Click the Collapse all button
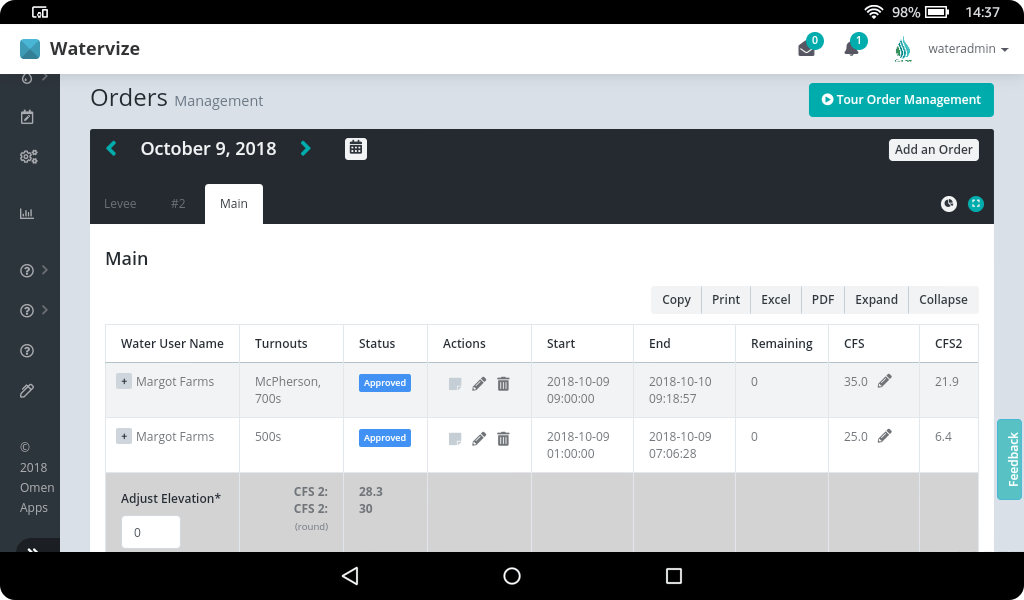This screenshot has height=600, width=1024. click(x=943, y=300)
